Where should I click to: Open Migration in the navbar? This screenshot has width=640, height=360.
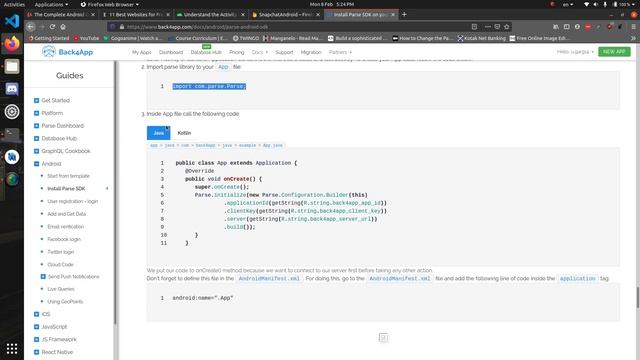pos(311,52)
